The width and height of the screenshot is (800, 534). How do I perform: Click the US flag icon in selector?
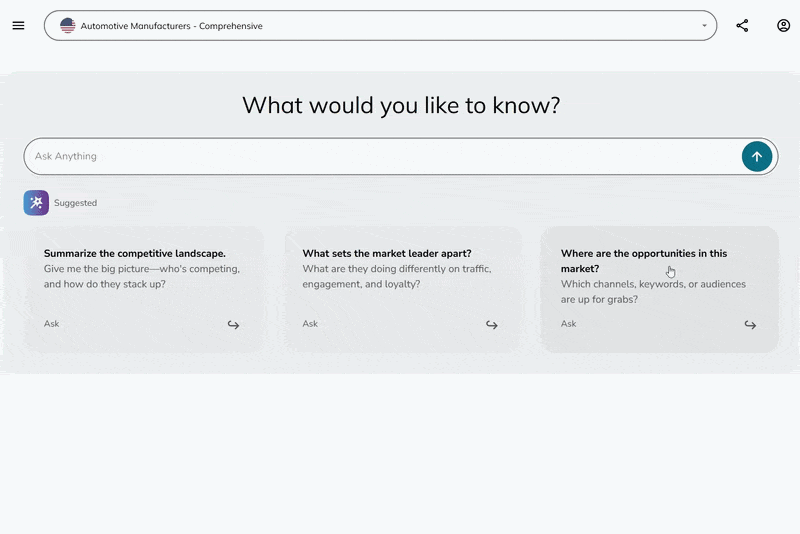[67, 26]
